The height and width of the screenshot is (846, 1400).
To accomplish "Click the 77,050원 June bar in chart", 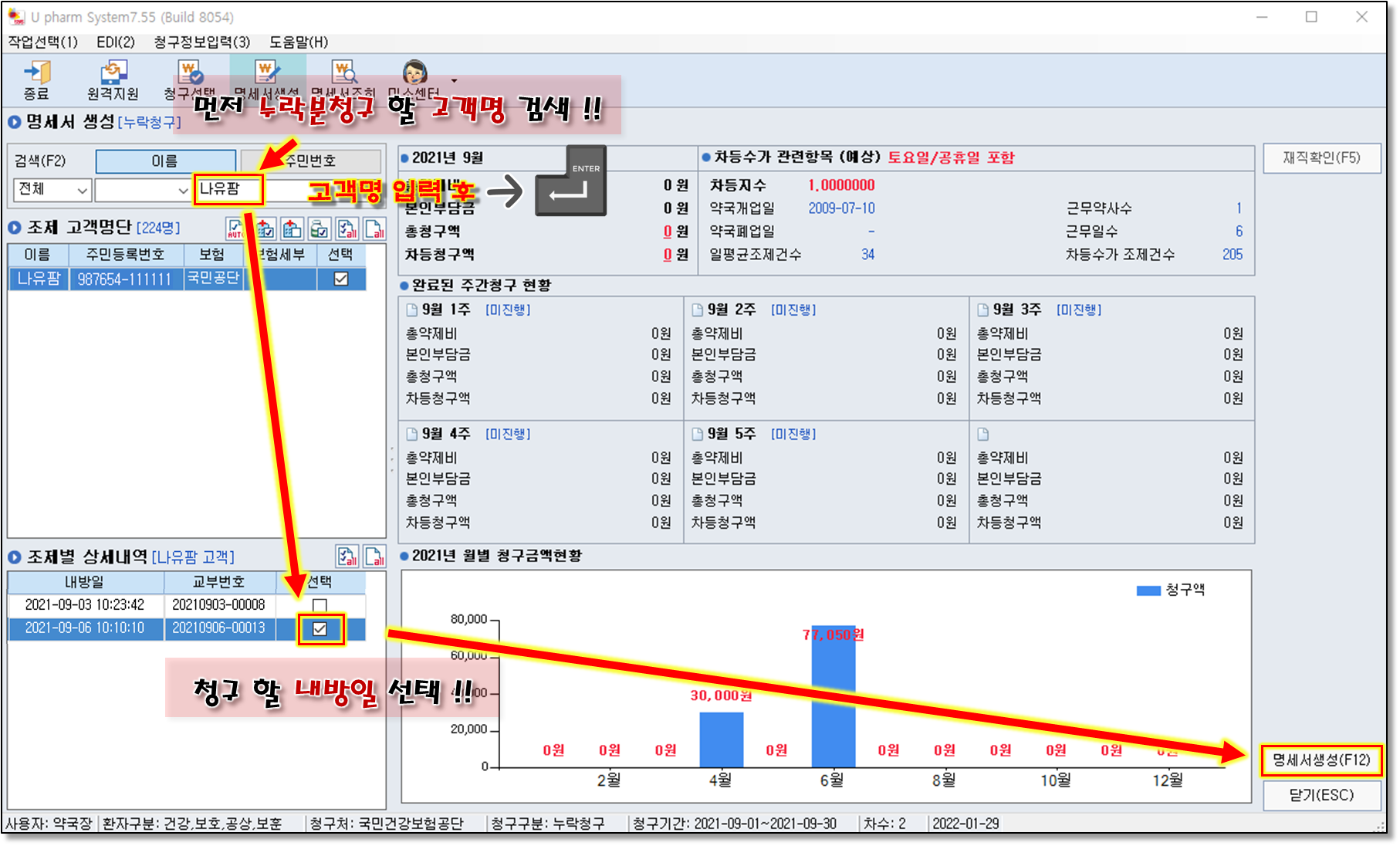I will click(833, 695).
